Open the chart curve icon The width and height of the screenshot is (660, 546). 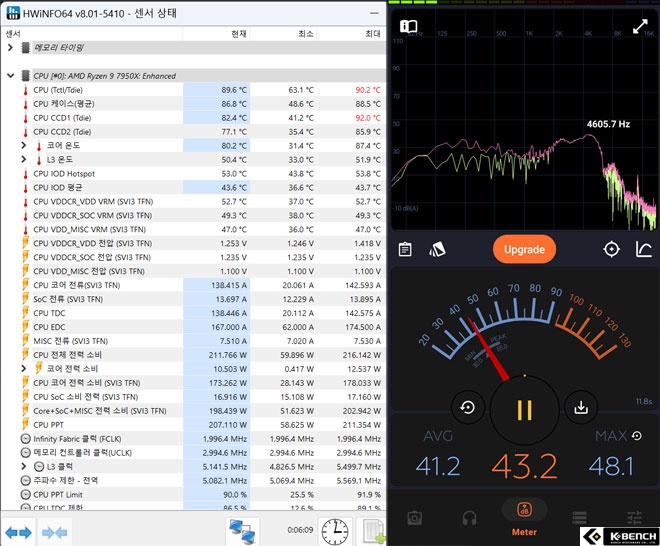pyautogui.click(x=644, y=249)
